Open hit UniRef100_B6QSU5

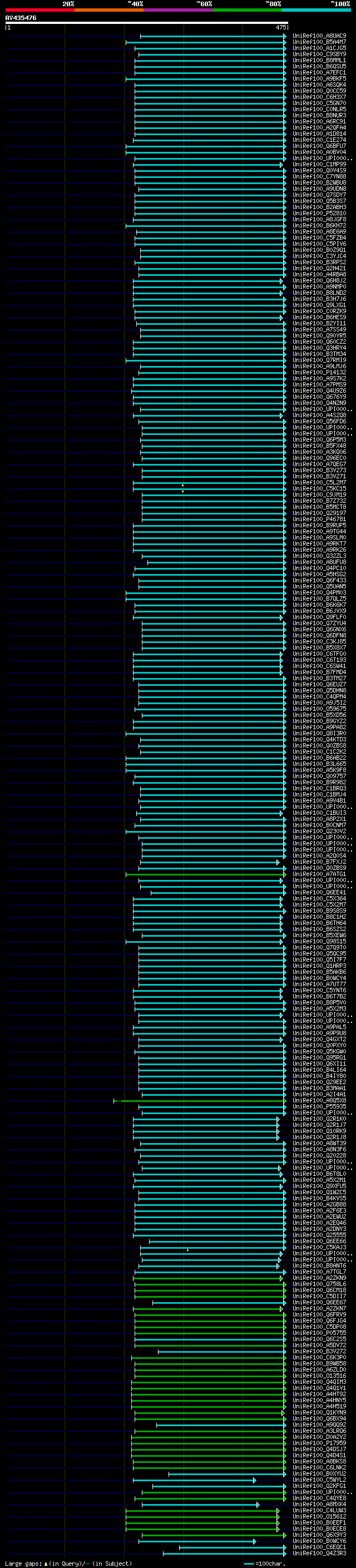tap(319, 66)
